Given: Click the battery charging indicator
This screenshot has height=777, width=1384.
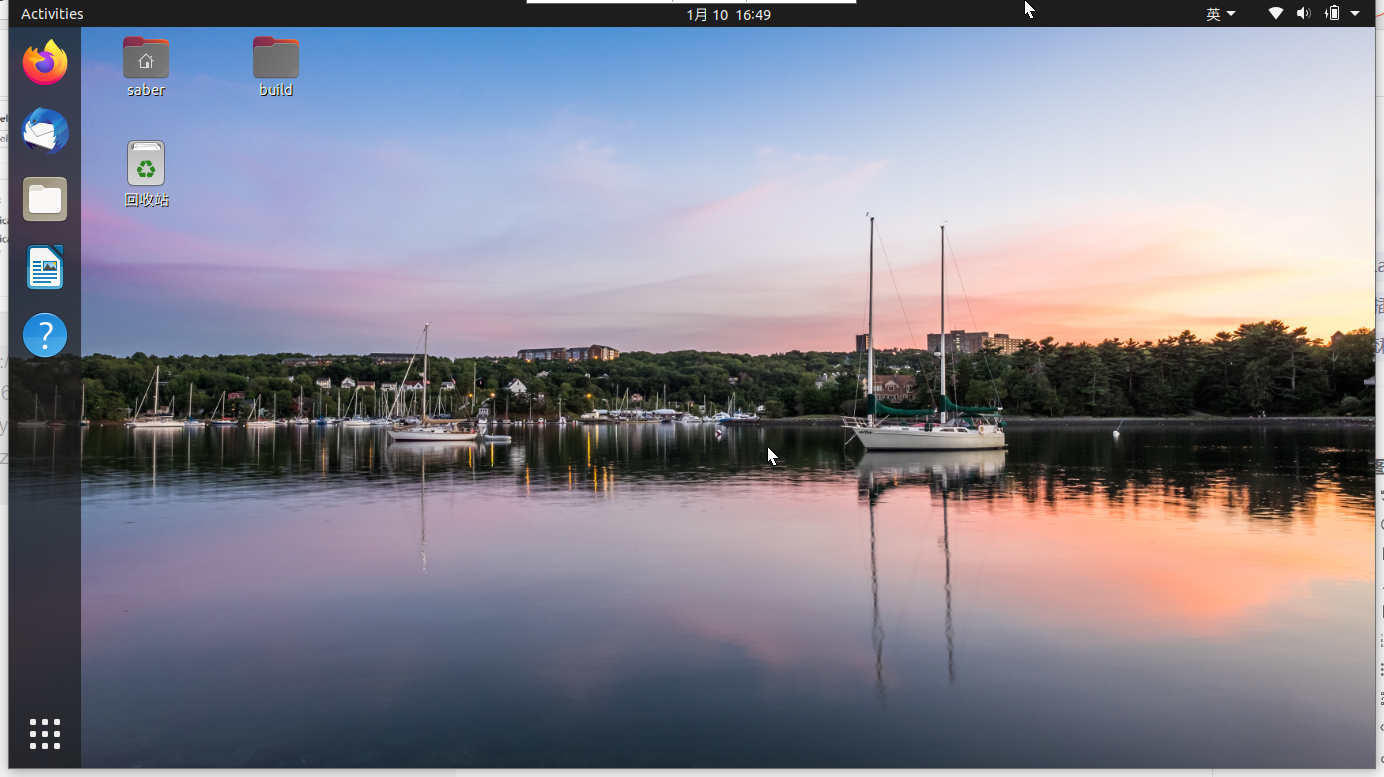Looking at the screenshot, I should pos(1333,13).
